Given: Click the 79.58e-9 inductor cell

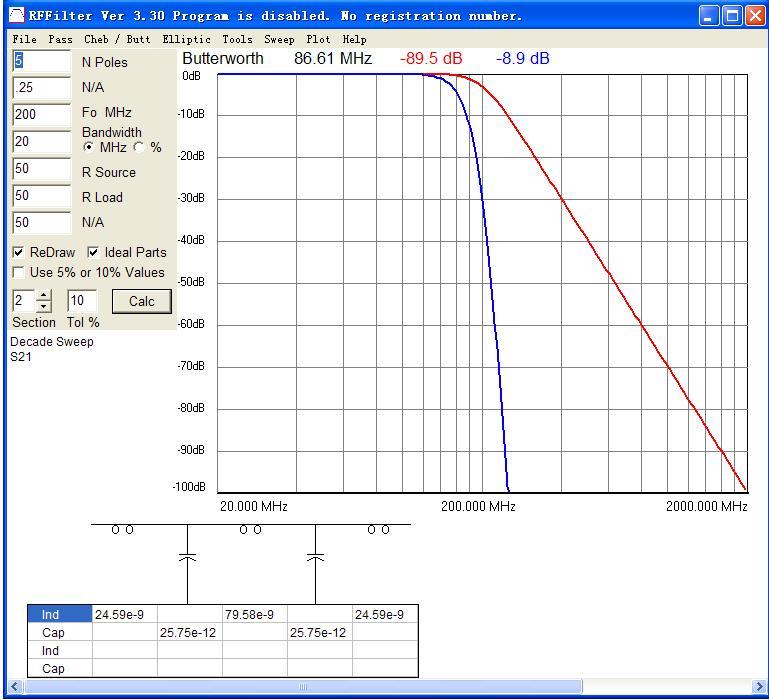Looking at the screenshot, I should 255,615.
